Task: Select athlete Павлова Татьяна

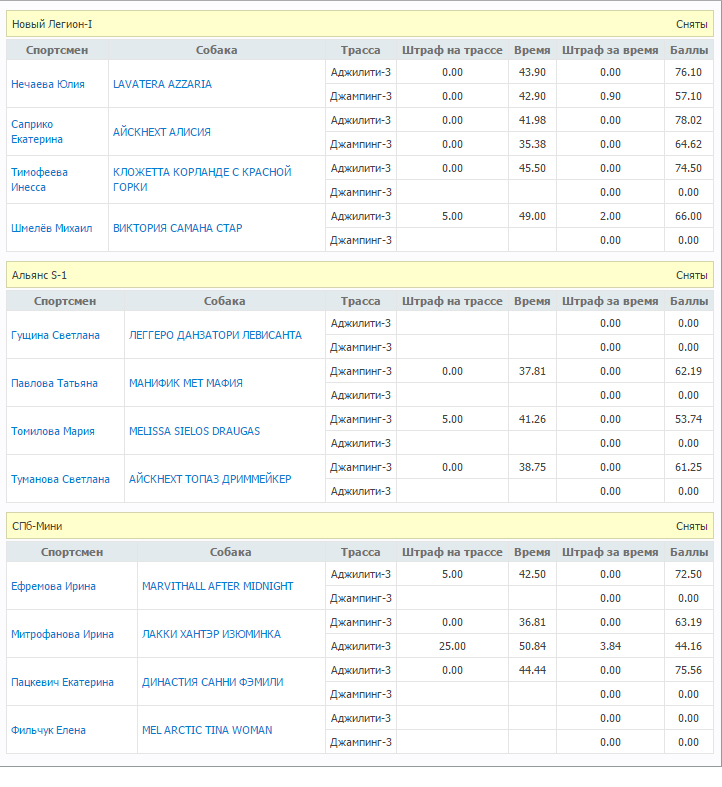Action: pos(54,384)
